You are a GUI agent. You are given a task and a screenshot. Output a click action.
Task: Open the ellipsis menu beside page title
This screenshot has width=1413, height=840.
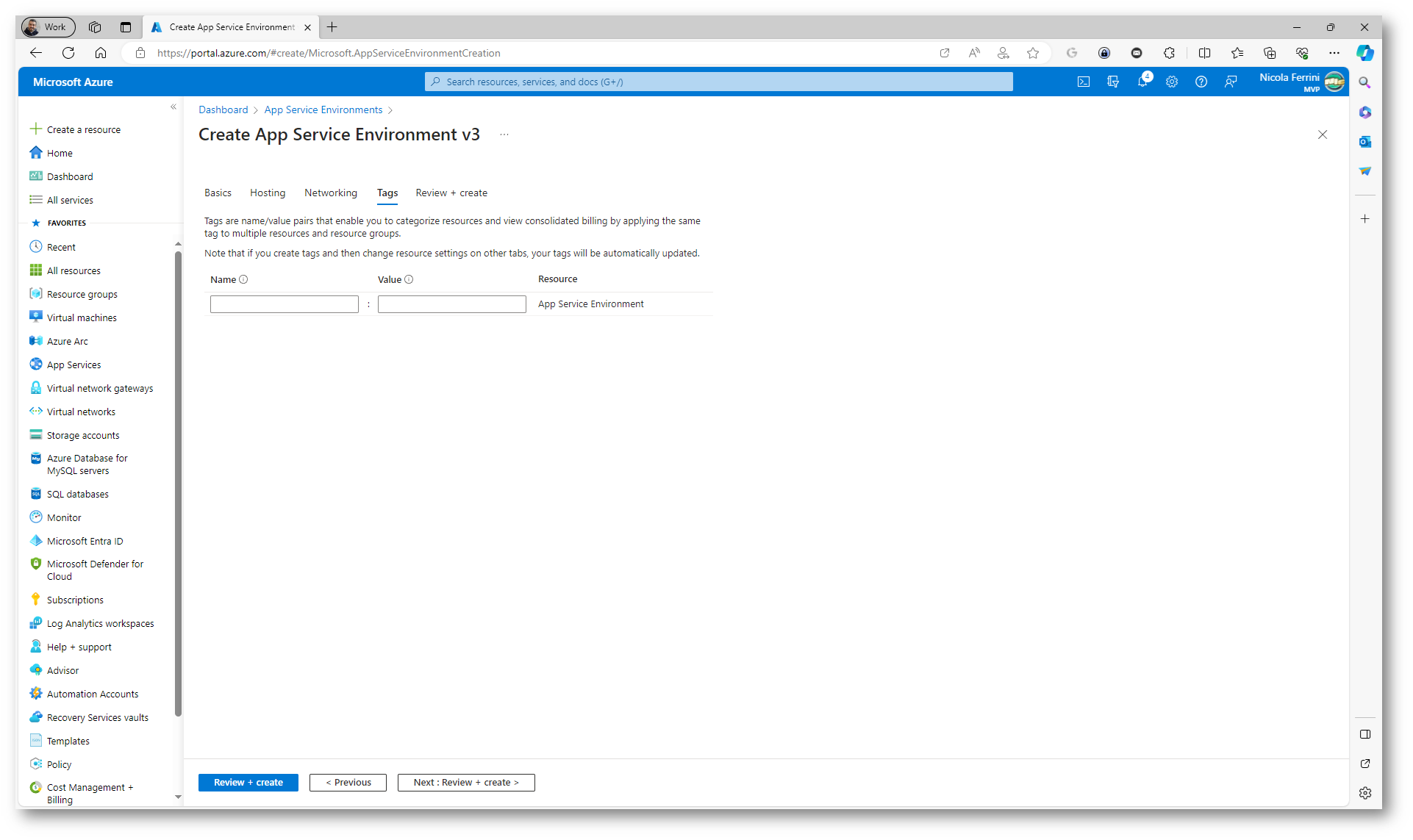pos(504,134)
